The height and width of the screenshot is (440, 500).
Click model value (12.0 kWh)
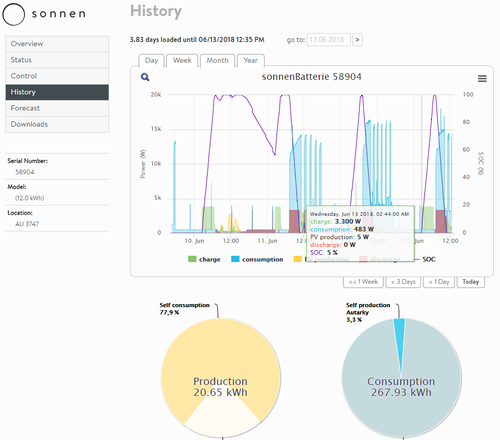pyautogui.click(x=29, y=198)
